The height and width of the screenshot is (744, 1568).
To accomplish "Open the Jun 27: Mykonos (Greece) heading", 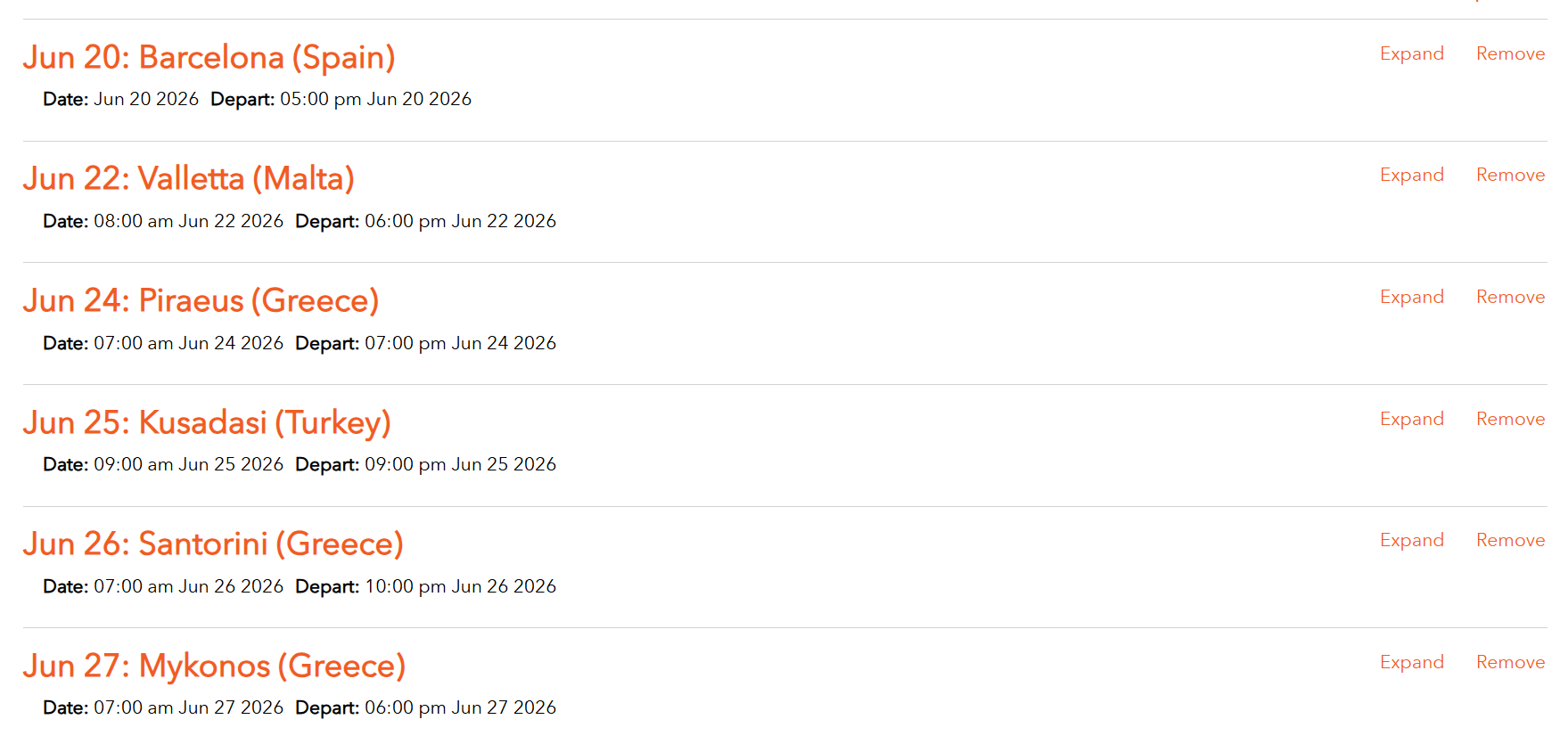I will pos(214,666).
